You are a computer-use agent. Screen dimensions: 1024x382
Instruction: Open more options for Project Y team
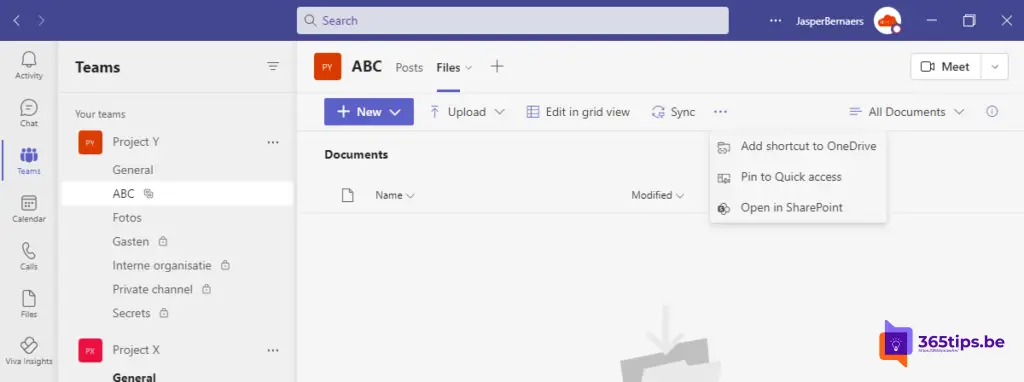(273, 142)
